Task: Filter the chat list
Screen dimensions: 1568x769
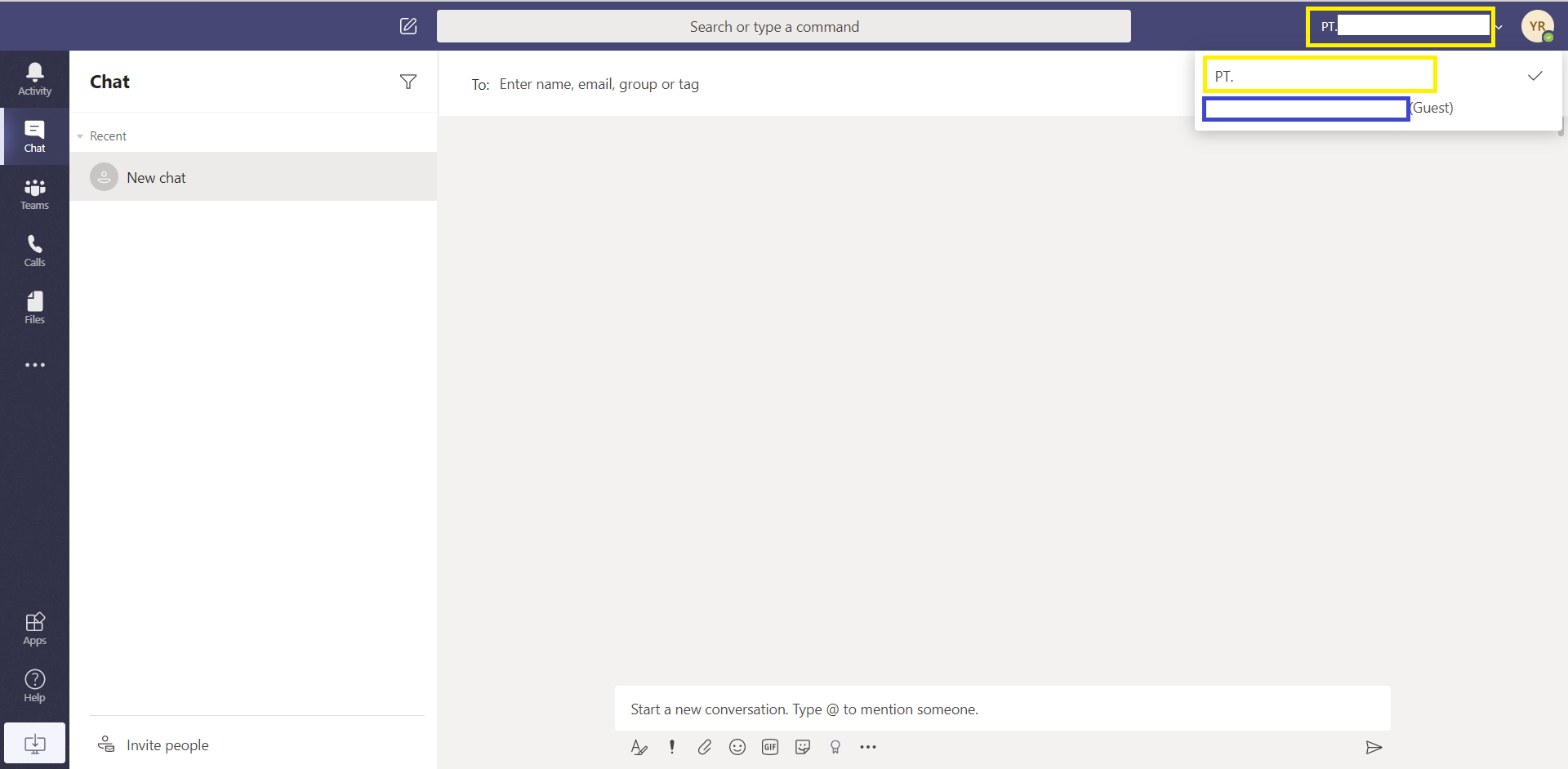Action: pos(408,82)
